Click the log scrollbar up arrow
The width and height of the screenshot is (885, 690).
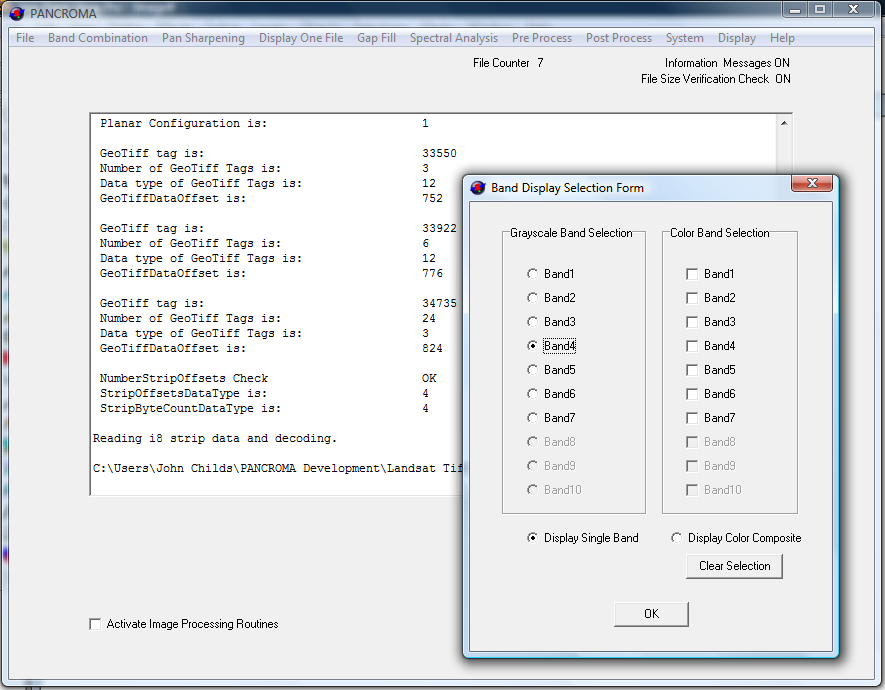pos(784,123)
